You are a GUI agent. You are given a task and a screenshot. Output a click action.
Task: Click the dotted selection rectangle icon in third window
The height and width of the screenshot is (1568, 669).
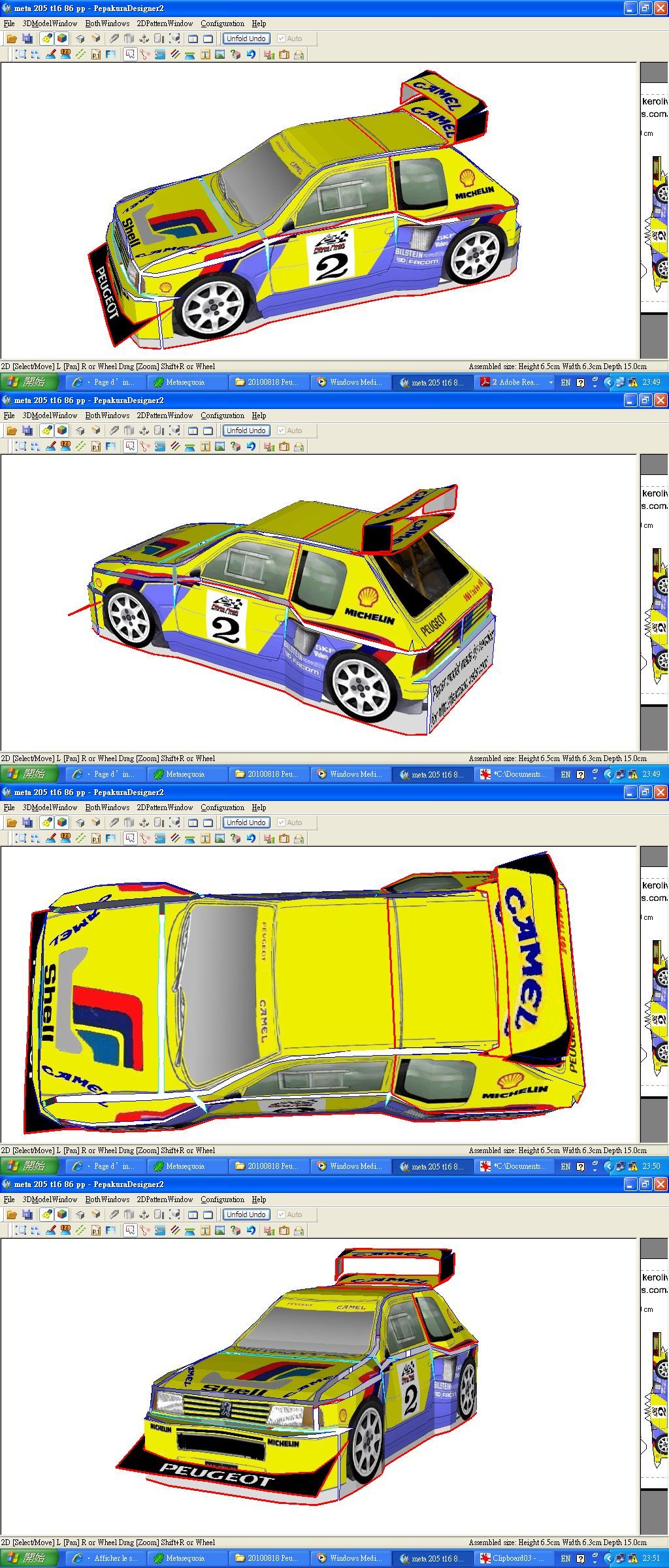pos(20,838)
